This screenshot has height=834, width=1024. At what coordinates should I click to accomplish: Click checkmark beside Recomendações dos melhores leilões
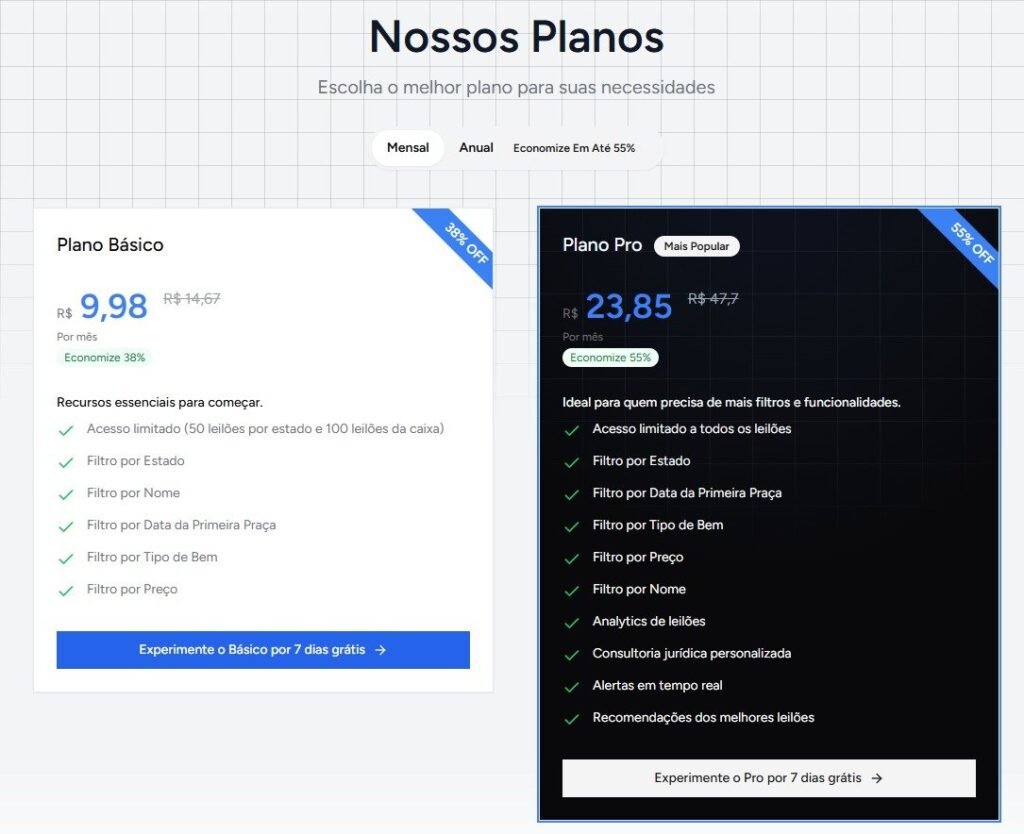[571, 718]
